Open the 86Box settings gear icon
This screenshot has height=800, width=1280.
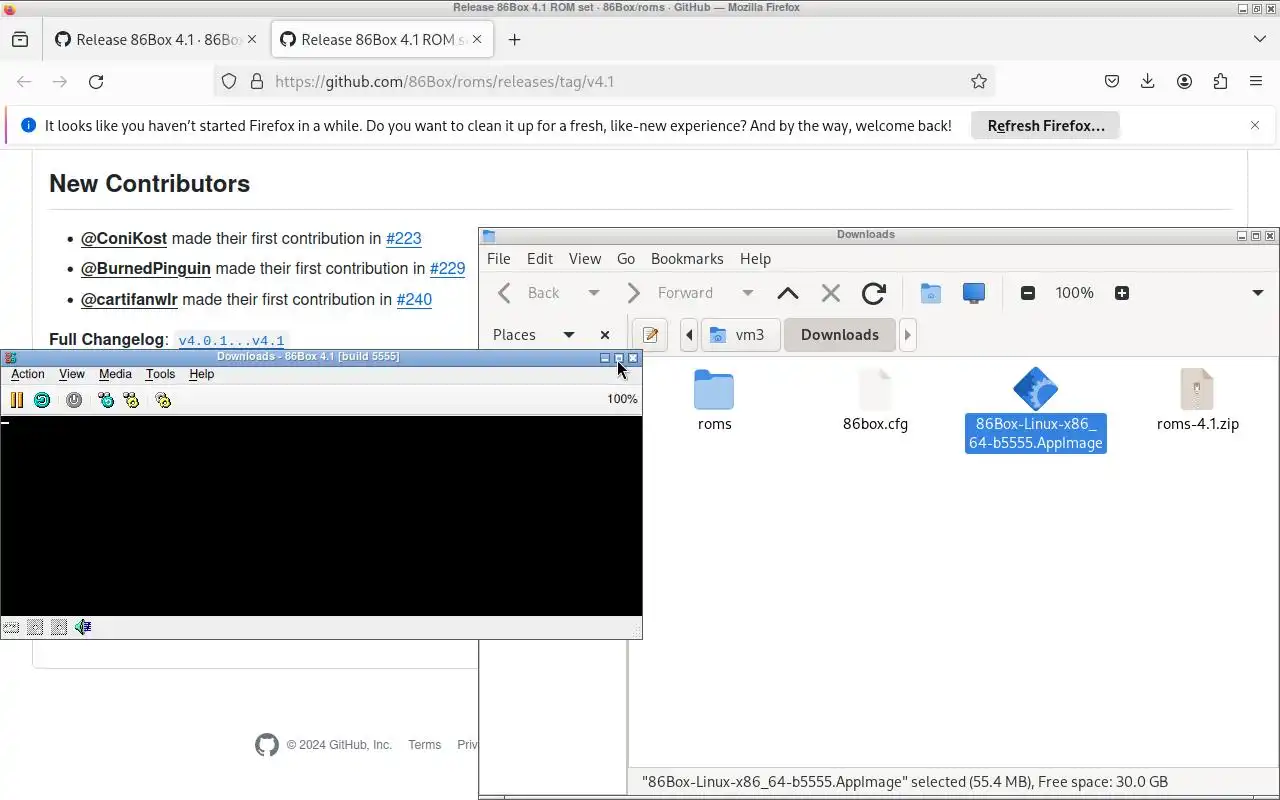tap(163, 400)
